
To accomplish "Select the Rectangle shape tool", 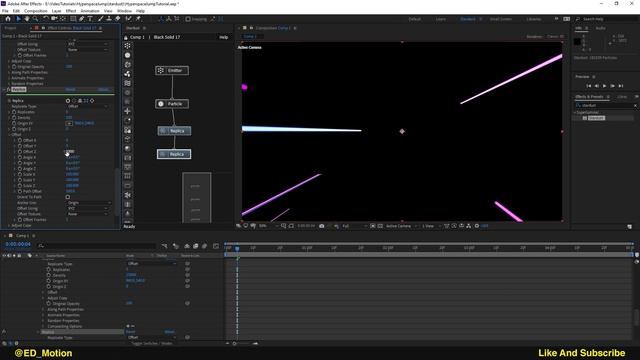I will pyautogui.click(x=73, y=19).
